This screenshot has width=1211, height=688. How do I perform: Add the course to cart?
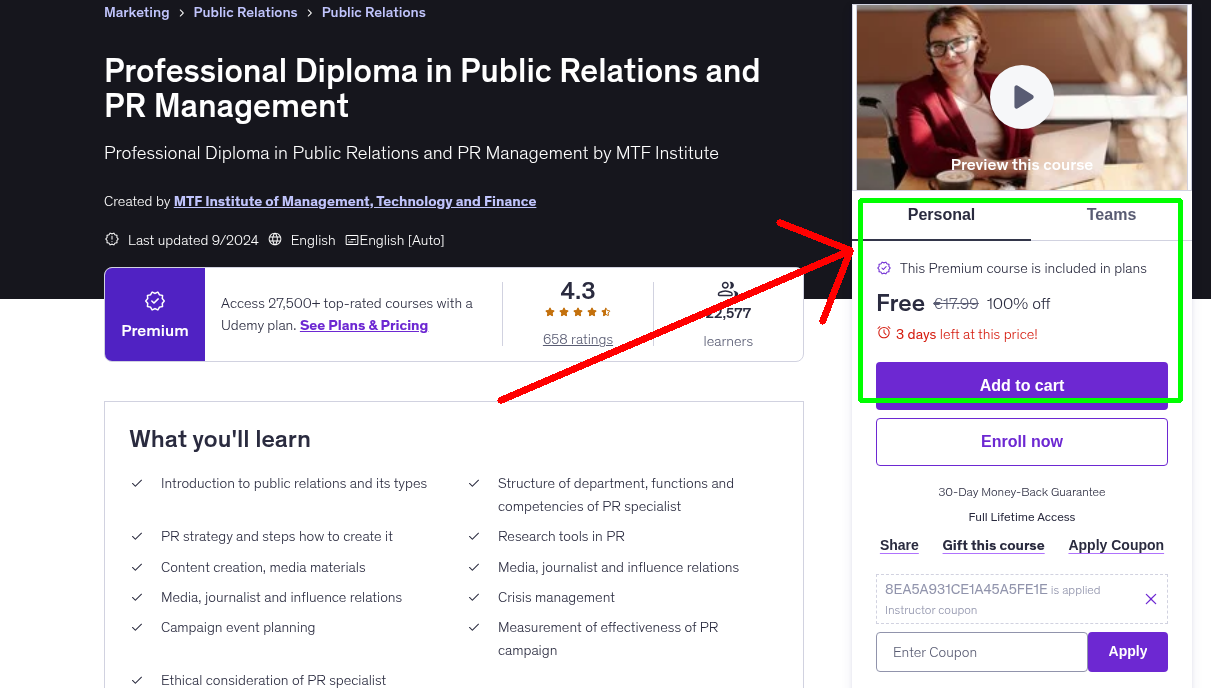click(x=1021, y=384)
